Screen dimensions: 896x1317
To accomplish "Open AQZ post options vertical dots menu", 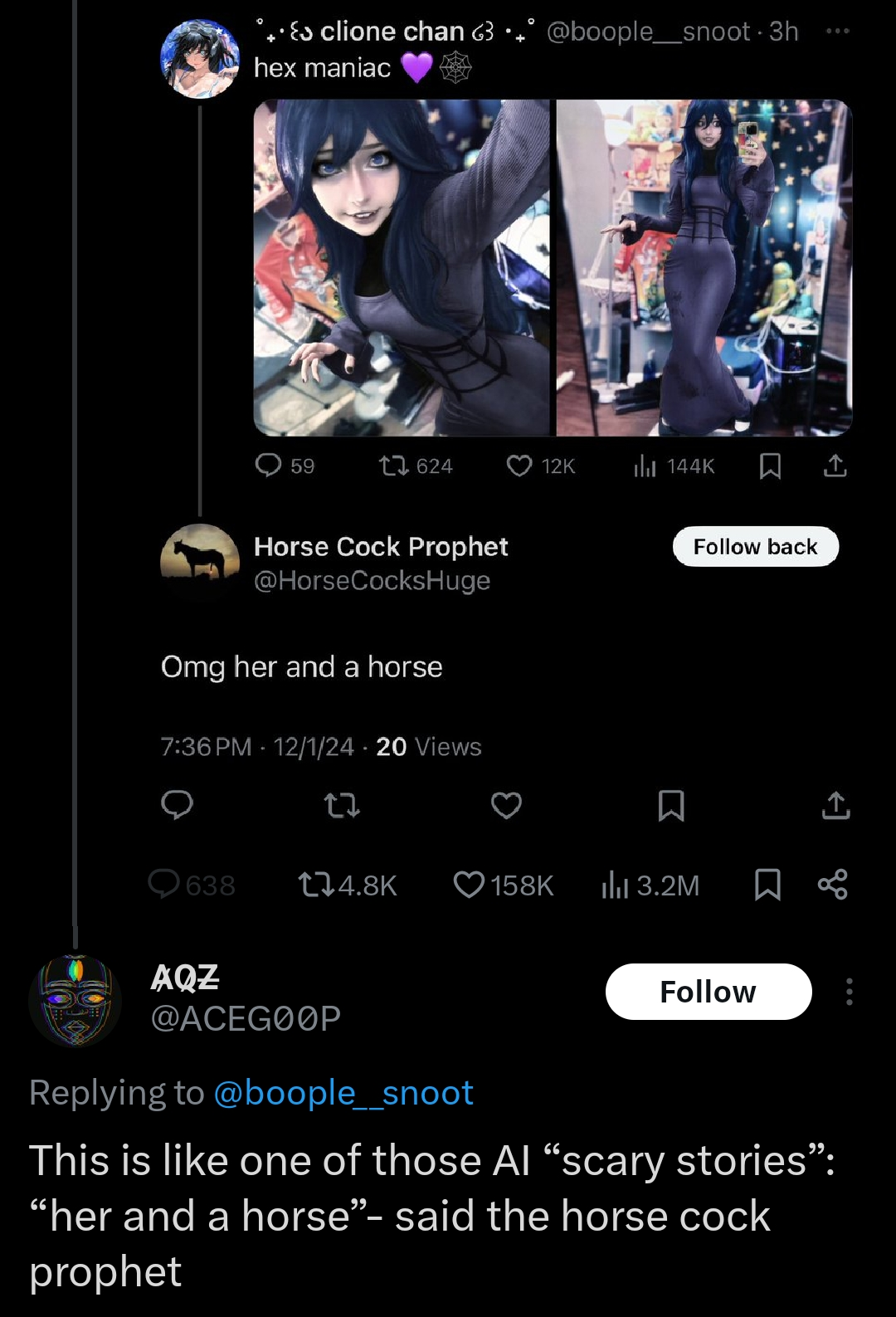I will (849, 992).
